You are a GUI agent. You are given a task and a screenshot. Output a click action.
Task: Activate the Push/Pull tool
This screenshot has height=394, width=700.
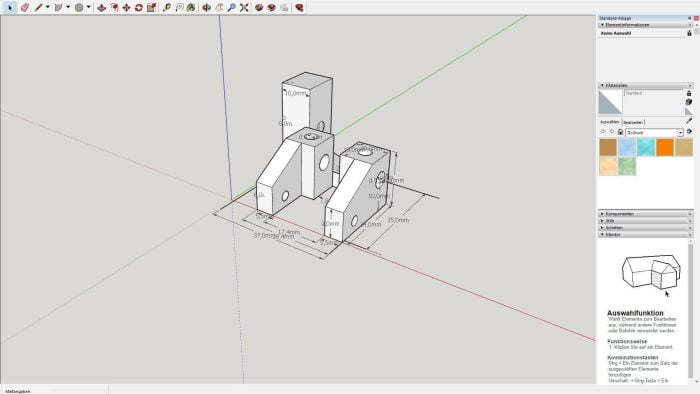pos(102,8)
